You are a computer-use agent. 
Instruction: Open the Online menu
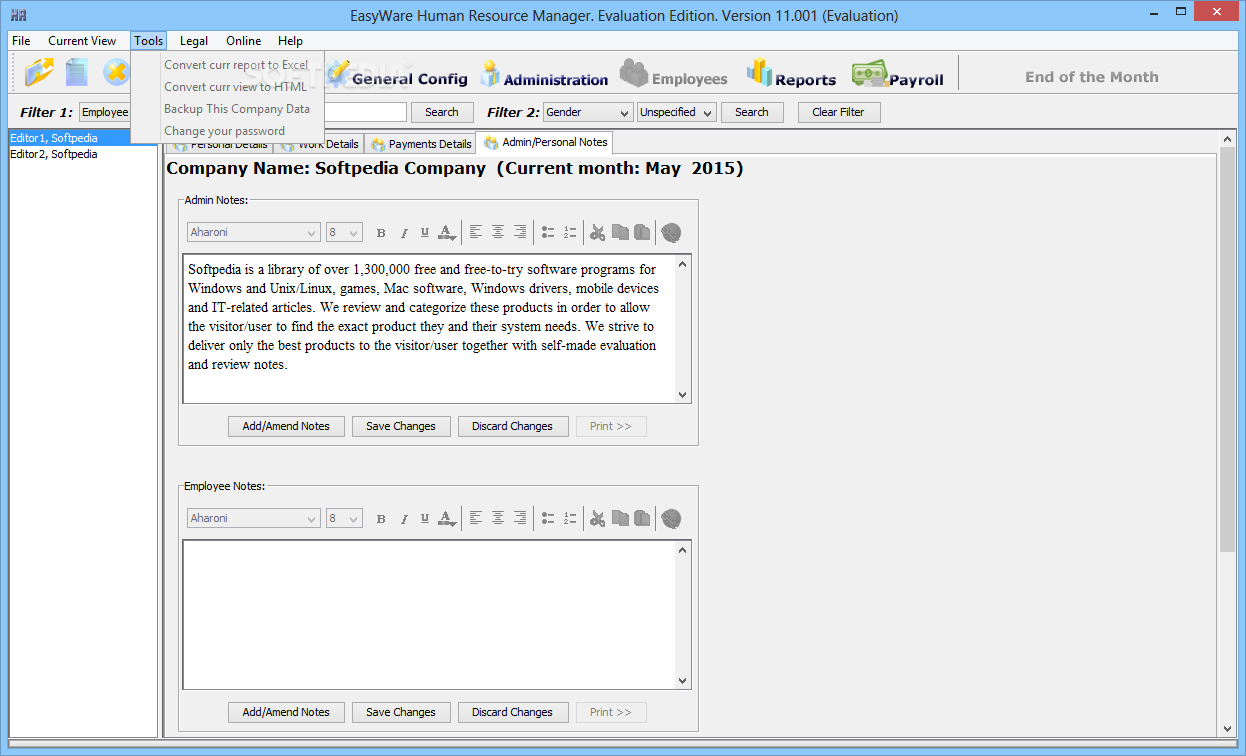tap(243, 41)
